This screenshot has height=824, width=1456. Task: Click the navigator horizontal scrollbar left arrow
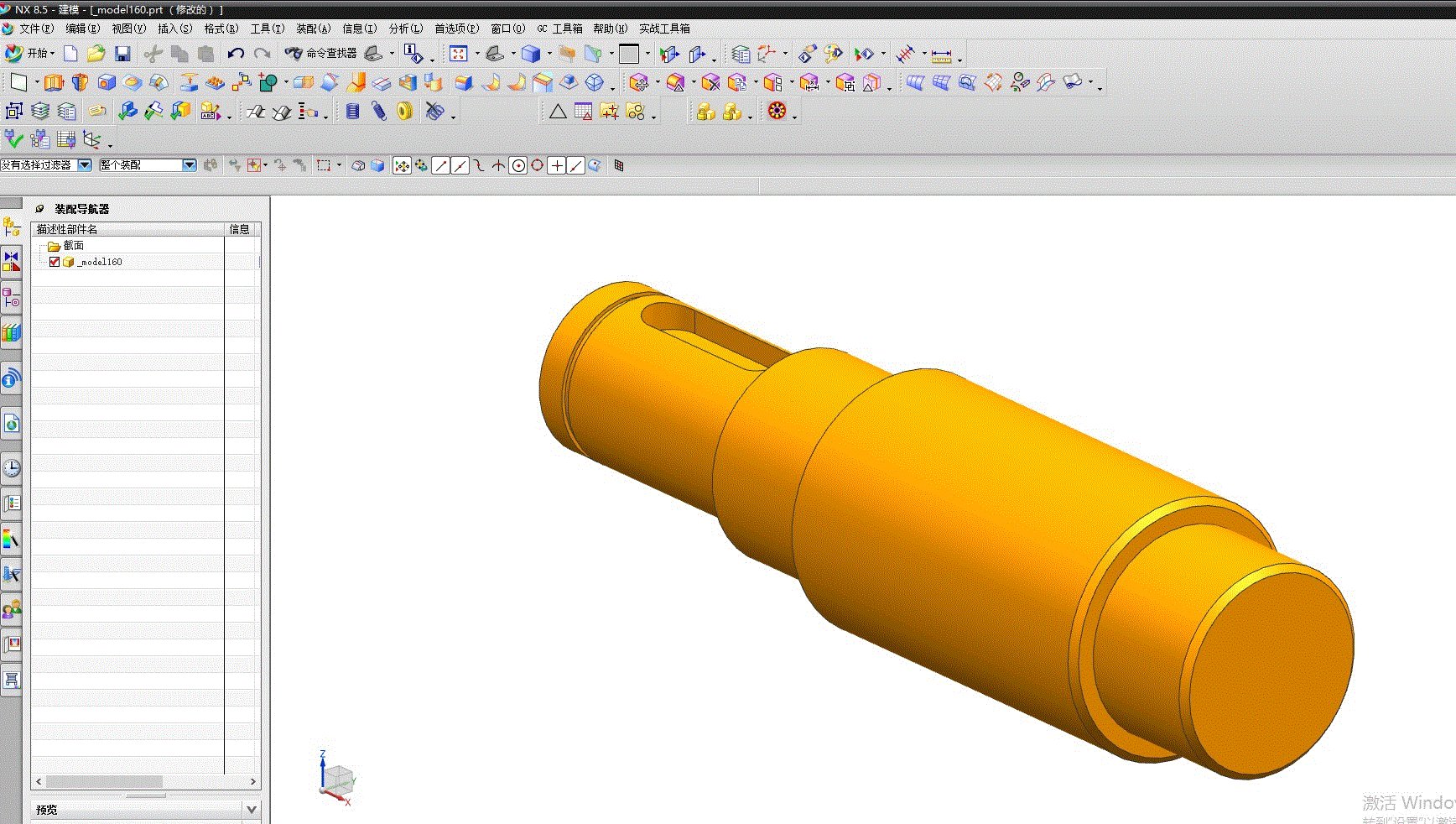(39, 781)
